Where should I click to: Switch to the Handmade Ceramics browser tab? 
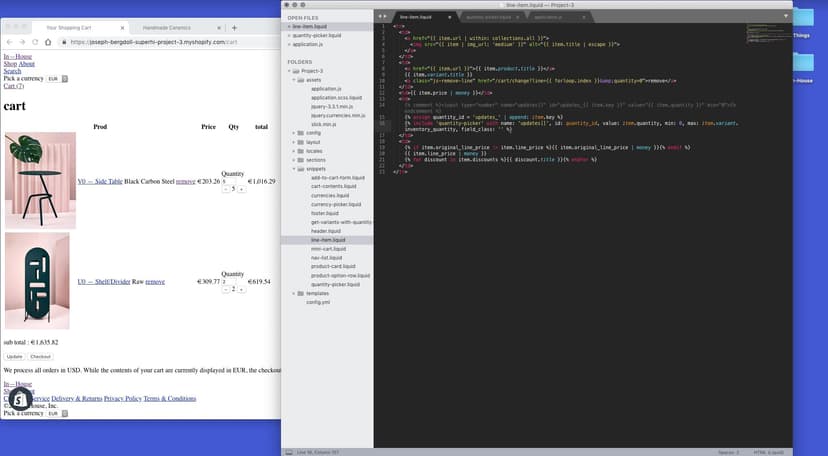pos(167,27)
